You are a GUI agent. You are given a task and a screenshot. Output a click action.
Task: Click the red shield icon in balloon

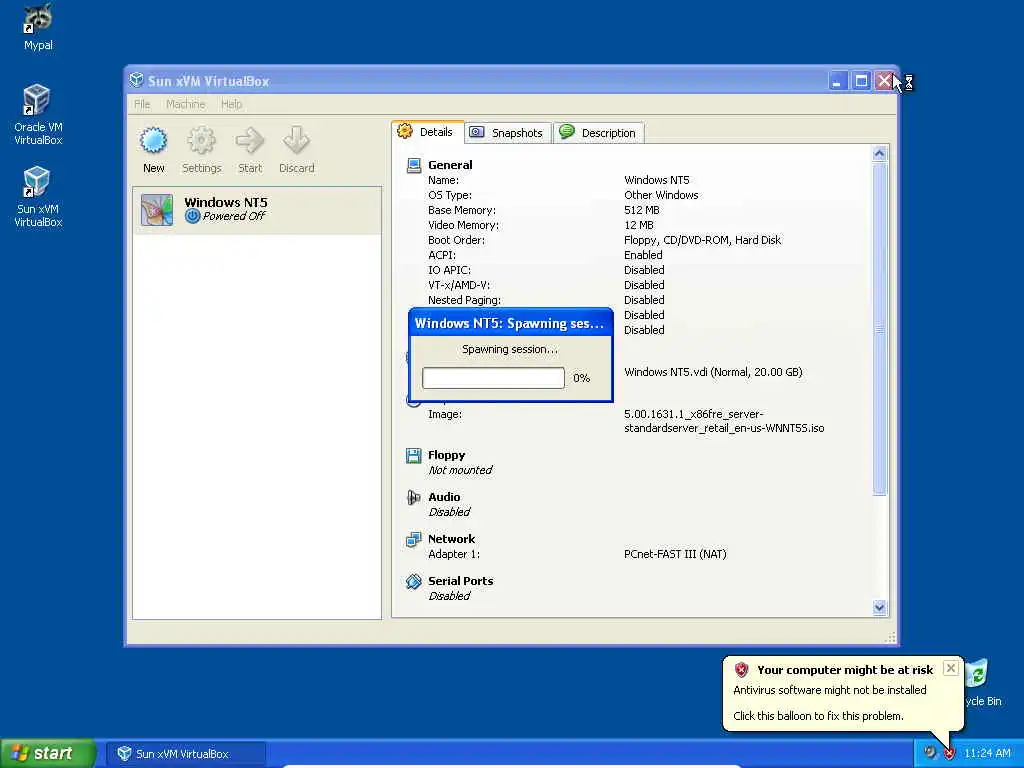(x=741, y=669)
